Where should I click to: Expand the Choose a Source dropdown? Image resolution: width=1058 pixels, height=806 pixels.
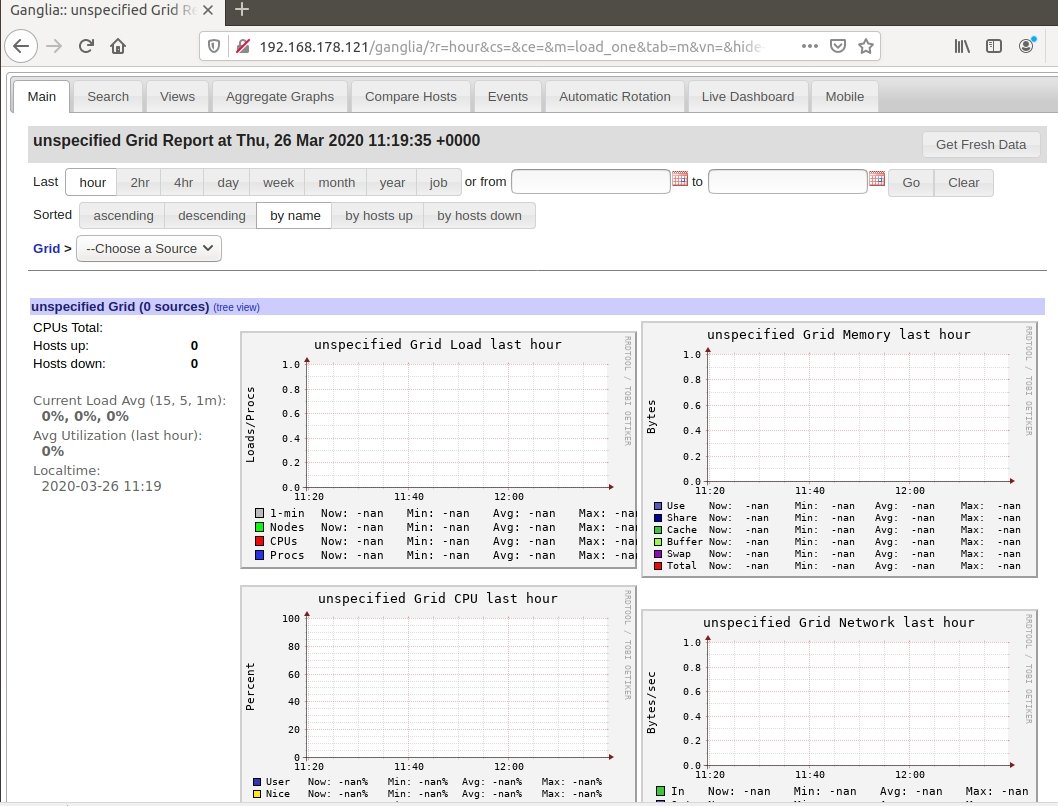pos(149,248)
